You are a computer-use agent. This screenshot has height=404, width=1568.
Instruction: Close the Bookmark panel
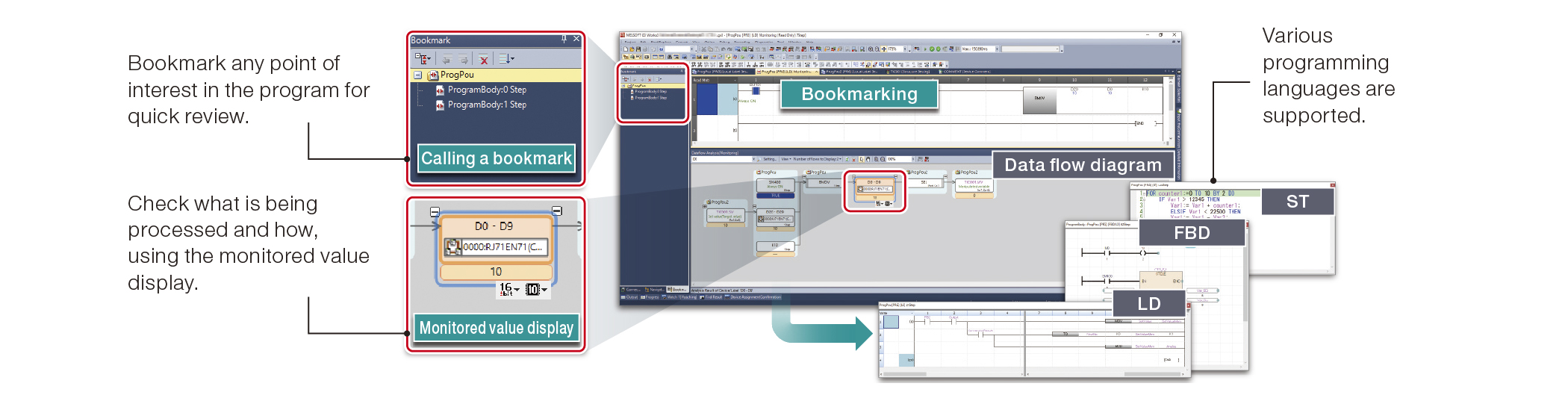576,40
